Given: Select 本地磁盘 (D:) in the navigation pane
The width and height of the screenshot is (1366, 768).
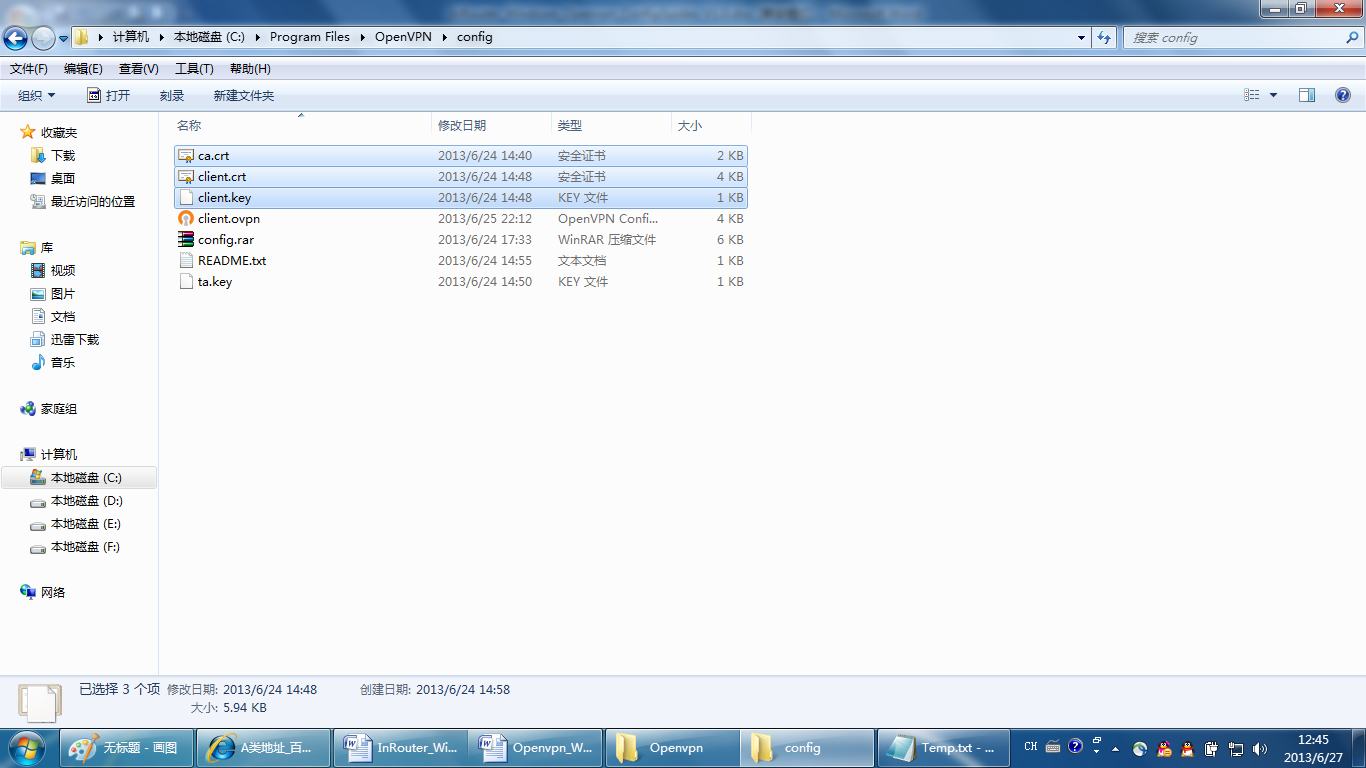Looking at the screenshot, I should coord(86,501).
